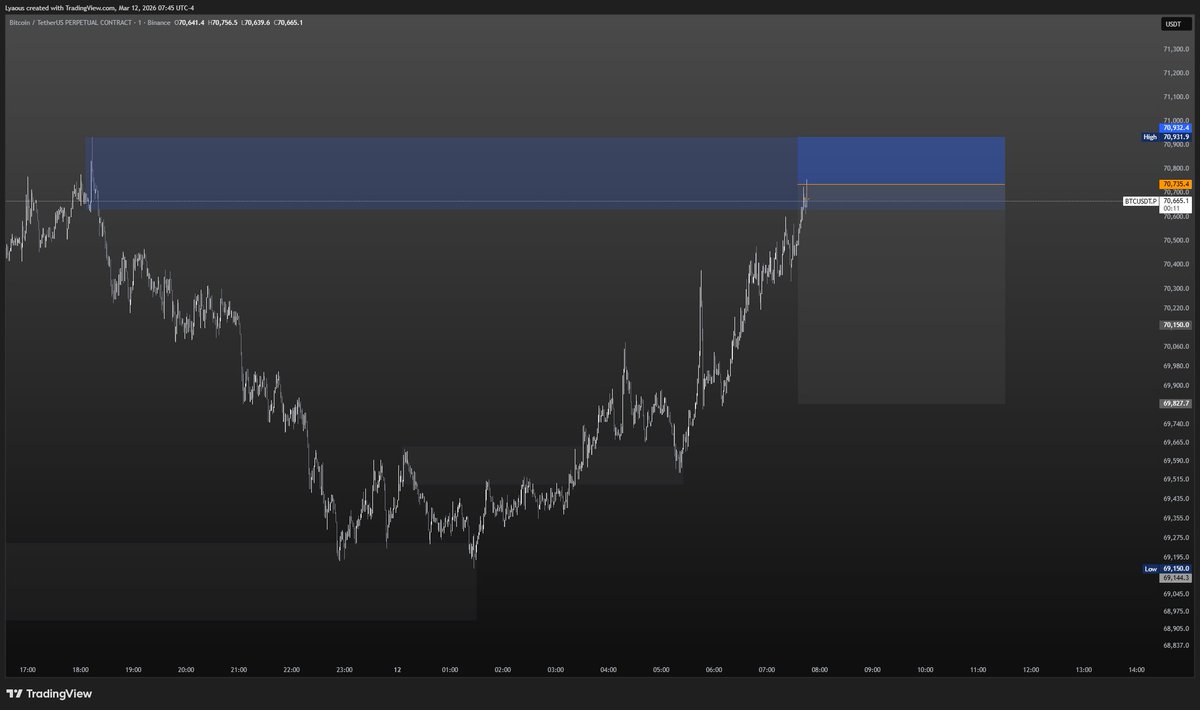Click the TradingView logo at the bottom
The height and width of the screenshot is (710, 1200).
click(x=47, y=693)
